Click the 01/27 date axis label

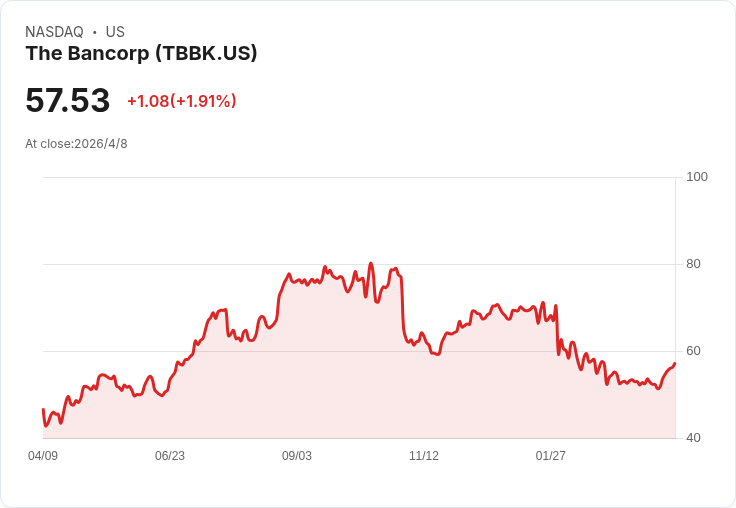(551, 456)
